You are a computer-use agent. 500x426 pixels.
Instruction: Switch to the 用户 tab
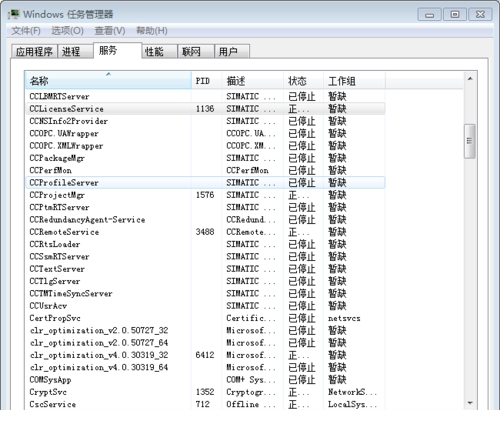[x=232, y=52]
